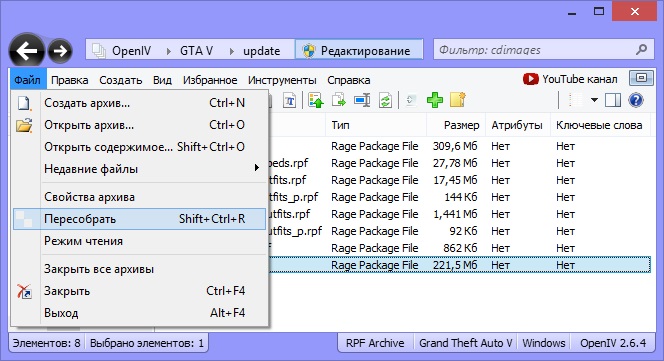Open the YouTube канал link
Viewport: 664px width, 361px height.
point(580,79)
